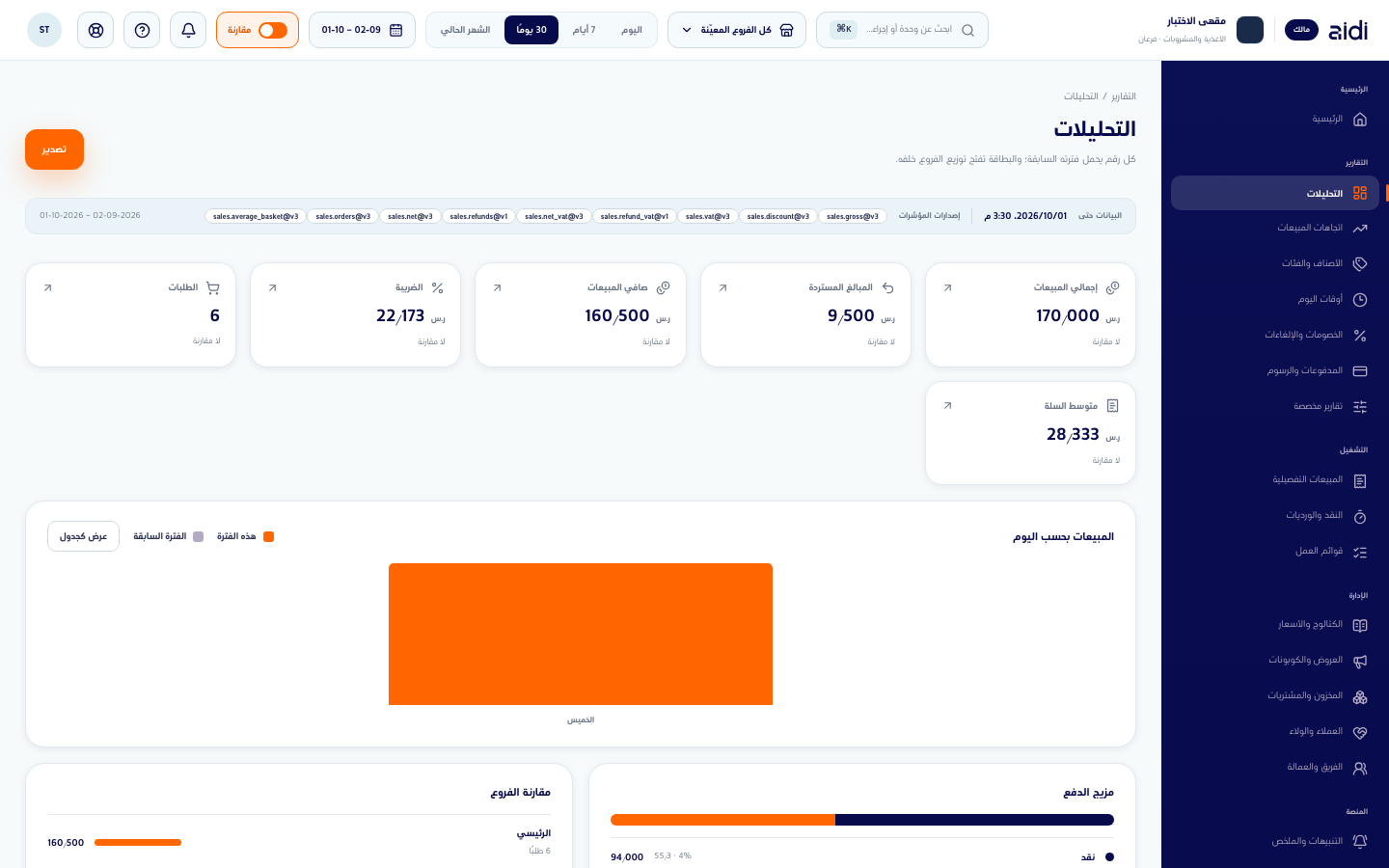Click the 01-10 – 02-09 date range
1389x868 pixels.
click(362, 30)
